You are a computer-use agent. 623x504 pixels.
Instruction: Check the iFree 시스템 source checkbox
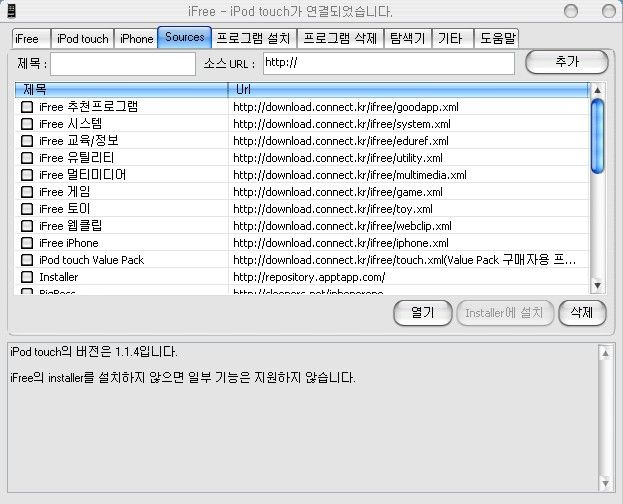click(x=27, y=124)
